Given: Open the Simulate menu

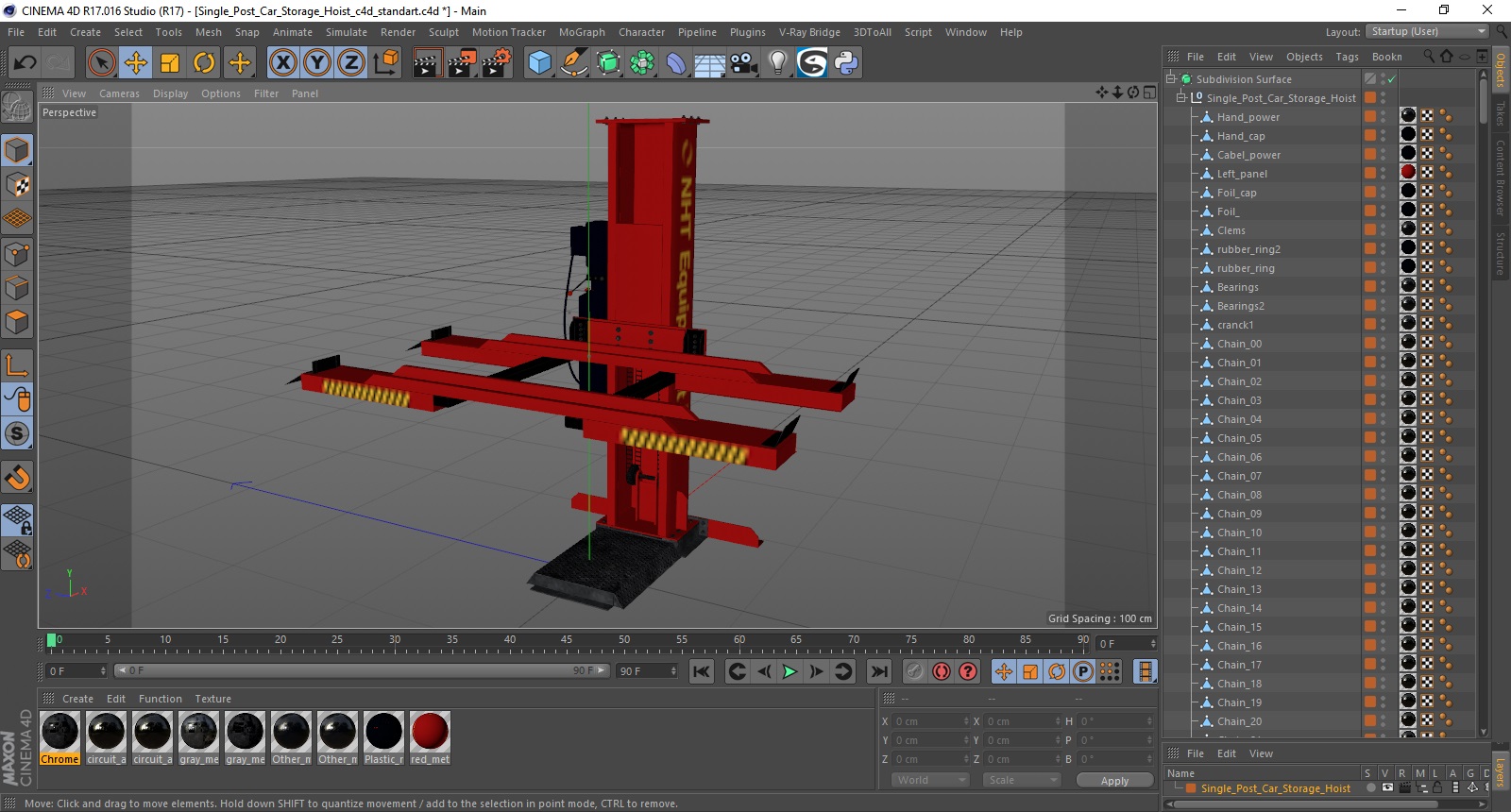Looking at the screenshot, I should (347, 32).
